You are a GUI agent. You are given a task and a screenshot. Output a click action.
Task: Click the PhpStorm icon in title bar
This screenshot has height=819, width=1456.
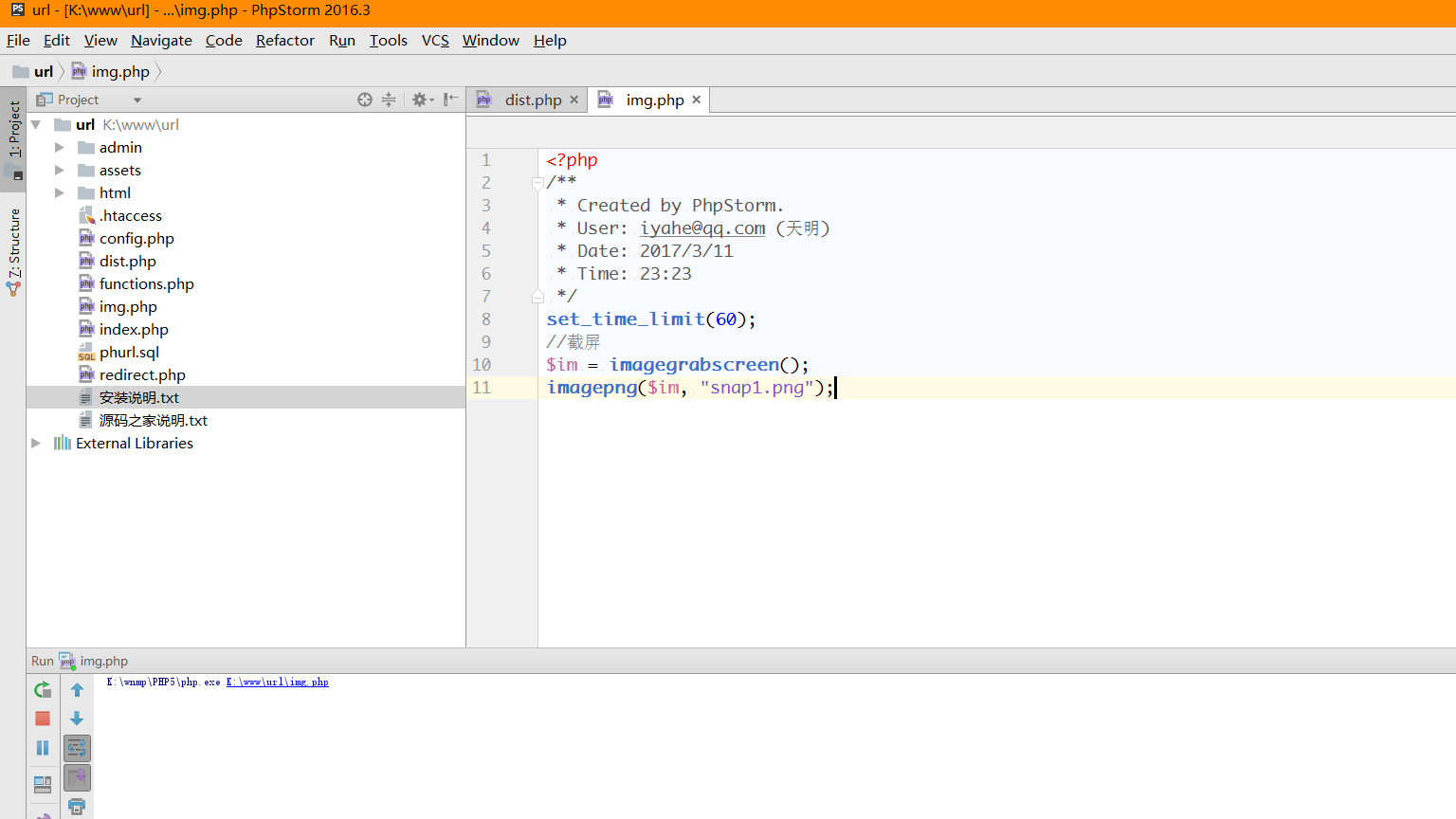(x=18, y=10)
